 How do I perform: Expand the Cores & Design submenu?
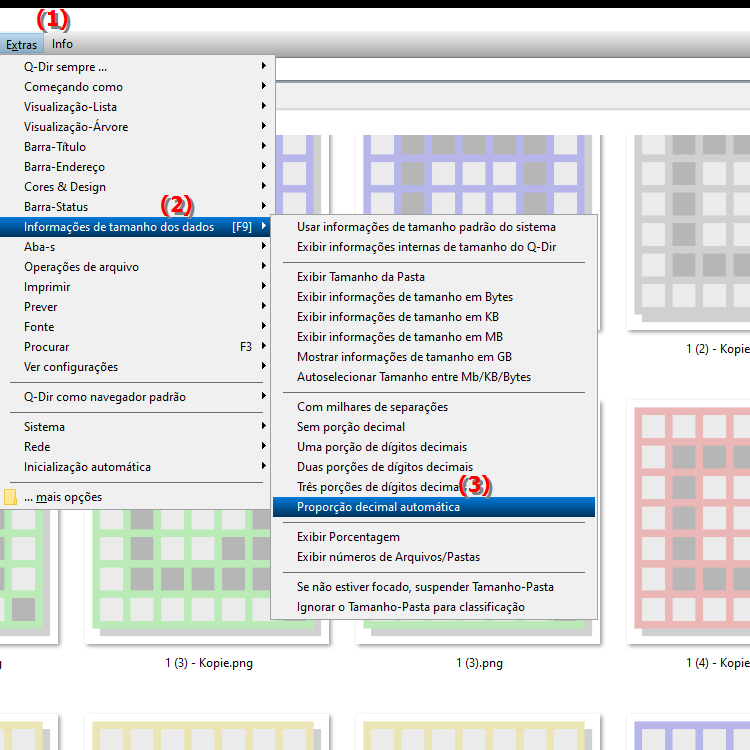click(65, 187)
